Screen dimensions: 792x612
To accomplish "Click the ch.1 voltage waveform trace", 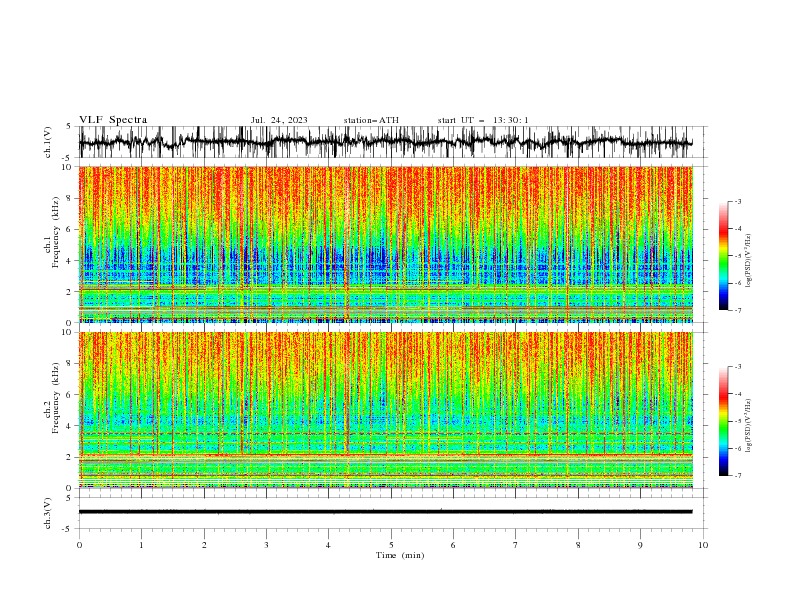I will click(x=385, y=142).
